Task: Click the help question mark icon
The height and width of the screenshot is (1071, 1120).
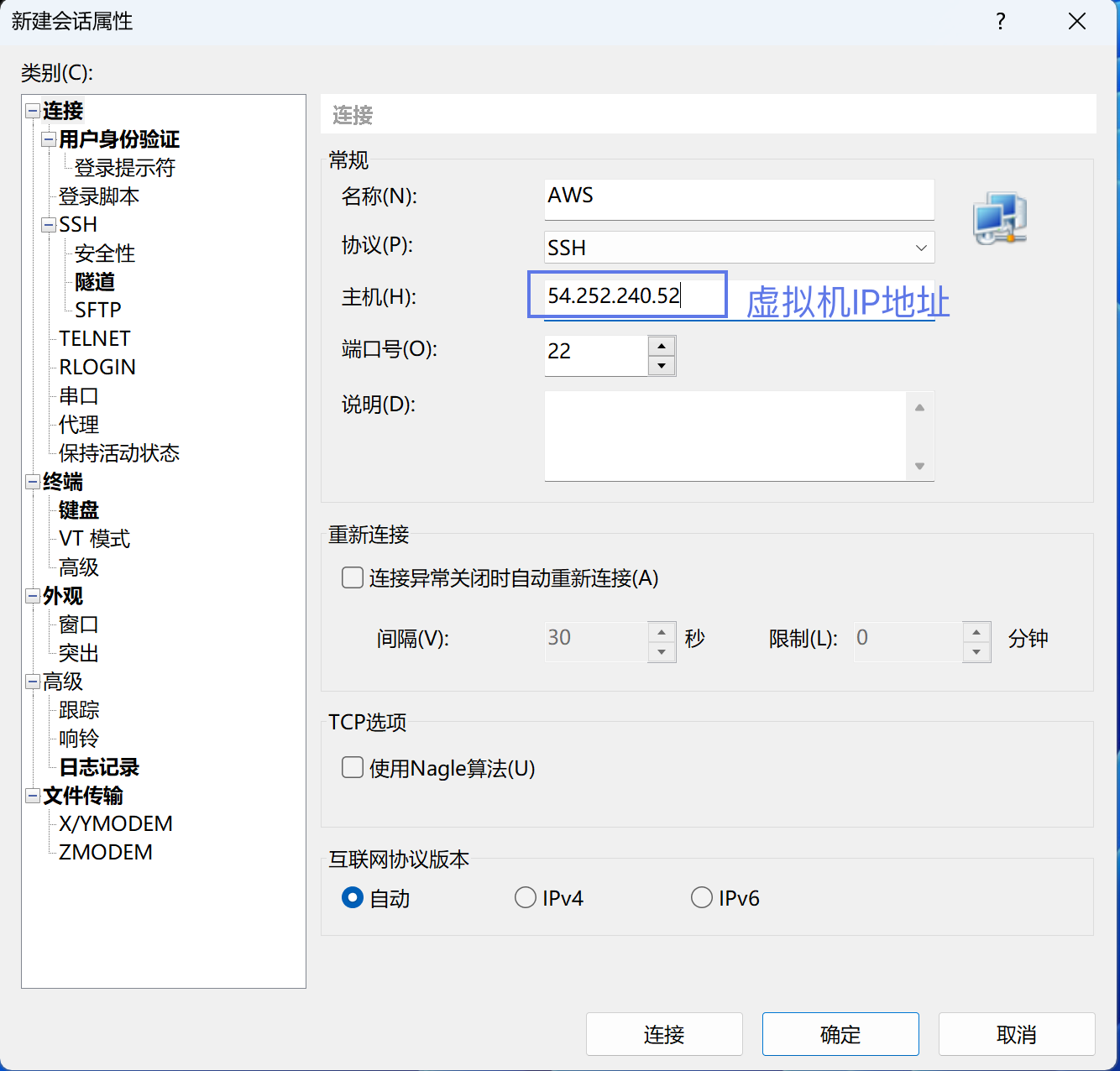Action: click(x=1000, y=22)
